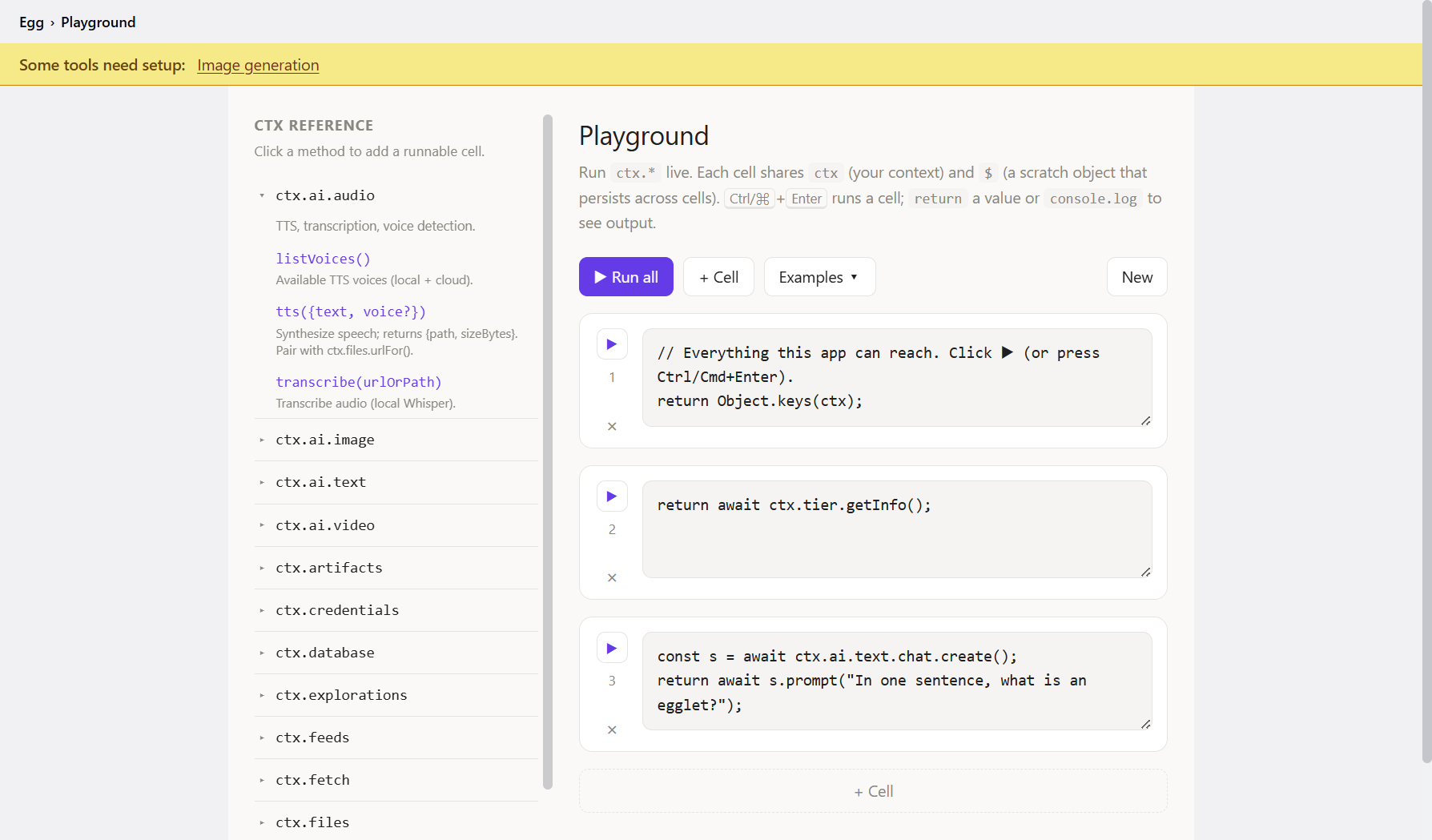Delete cell 2 with its X icon
Screen dimensions: 1432x840
[x=612, y=577]
